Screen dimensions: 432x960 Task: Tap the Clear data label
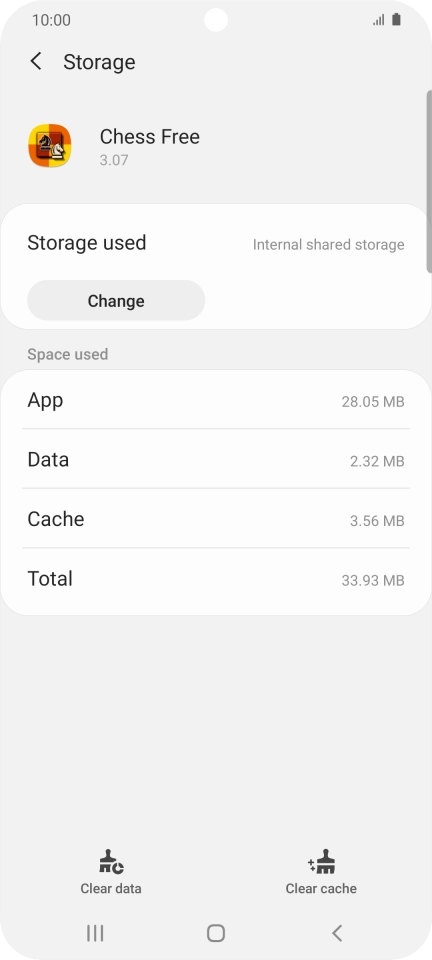[111, 888]
